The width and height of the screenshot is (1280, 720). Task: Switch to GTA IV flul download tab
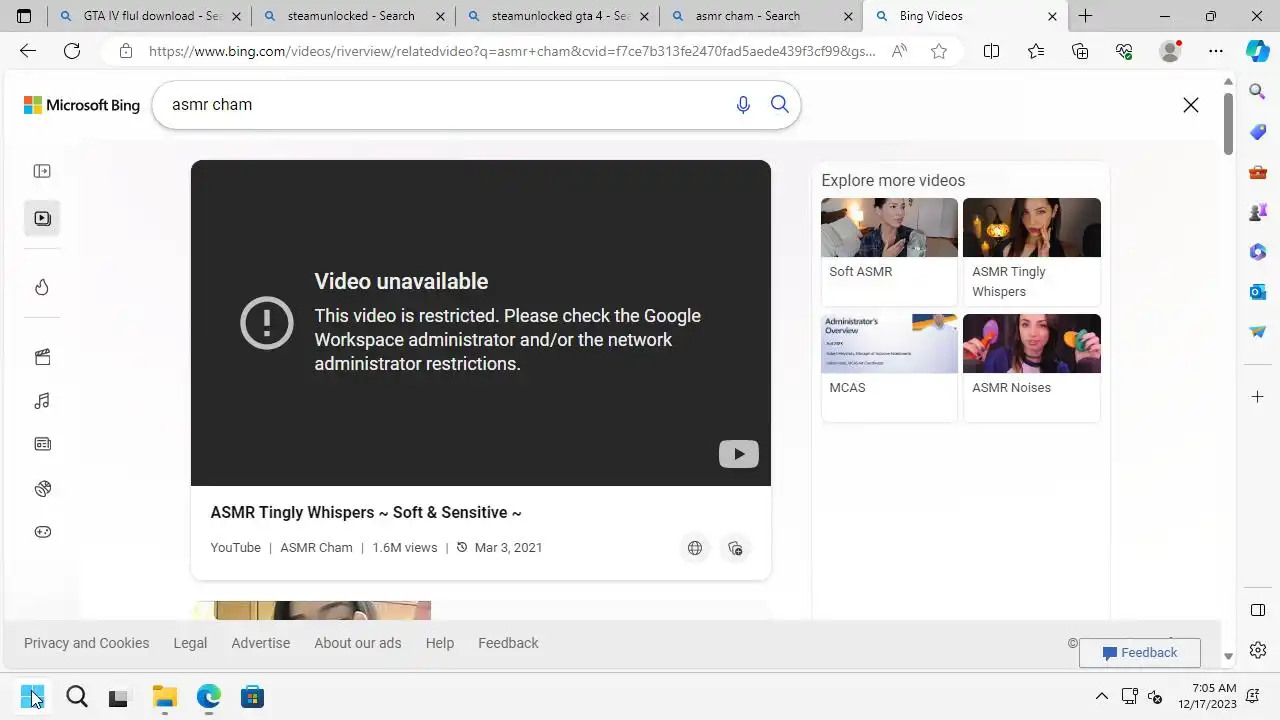point(150,16)
